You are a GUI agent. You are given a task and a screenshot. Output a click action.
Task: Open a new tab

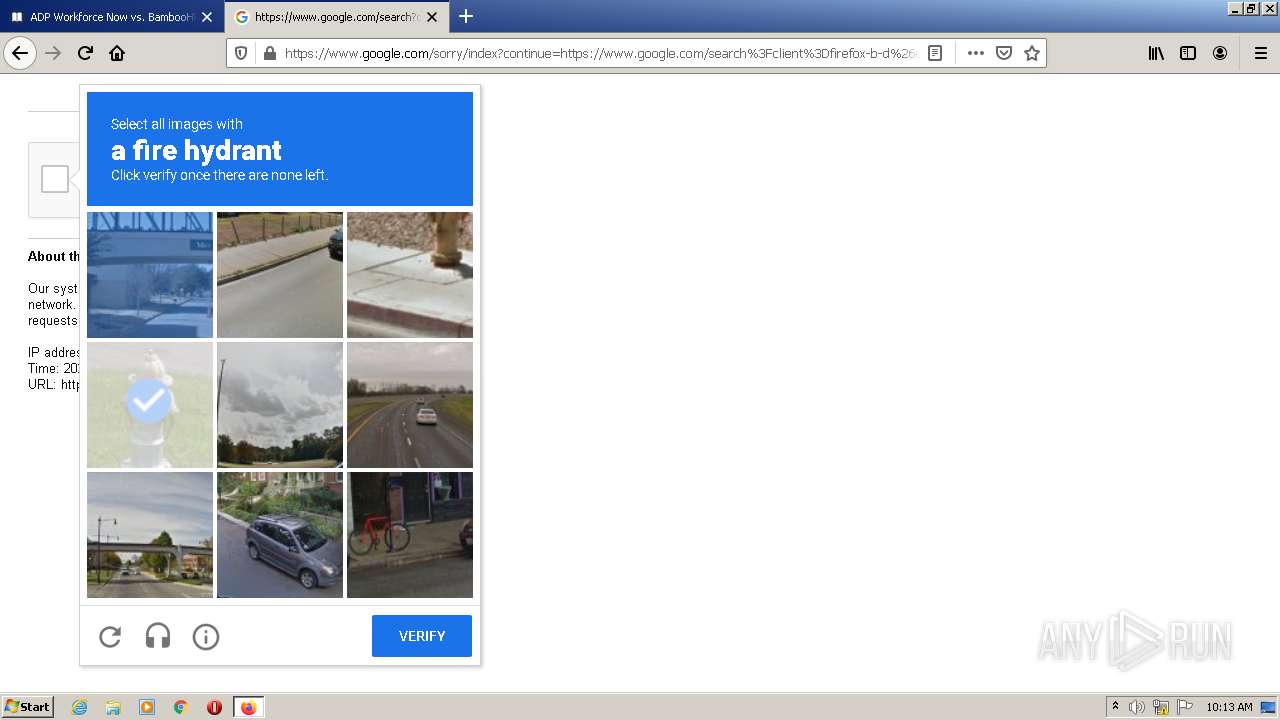(466, 16)
